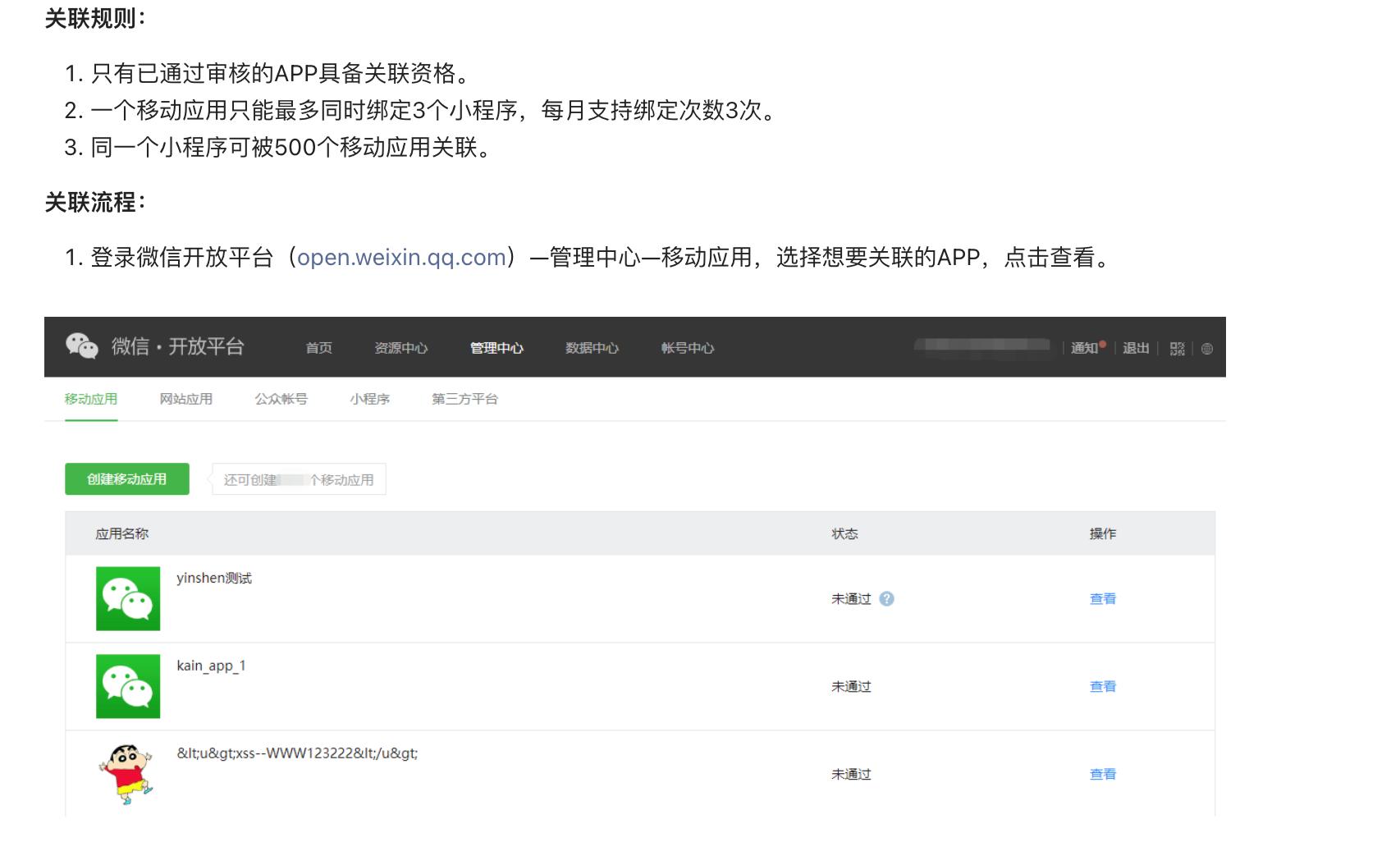This screenshot has width=1400, height=842.
Task: Open the 数据中心 menu item
Action: [x=592, y=348]
